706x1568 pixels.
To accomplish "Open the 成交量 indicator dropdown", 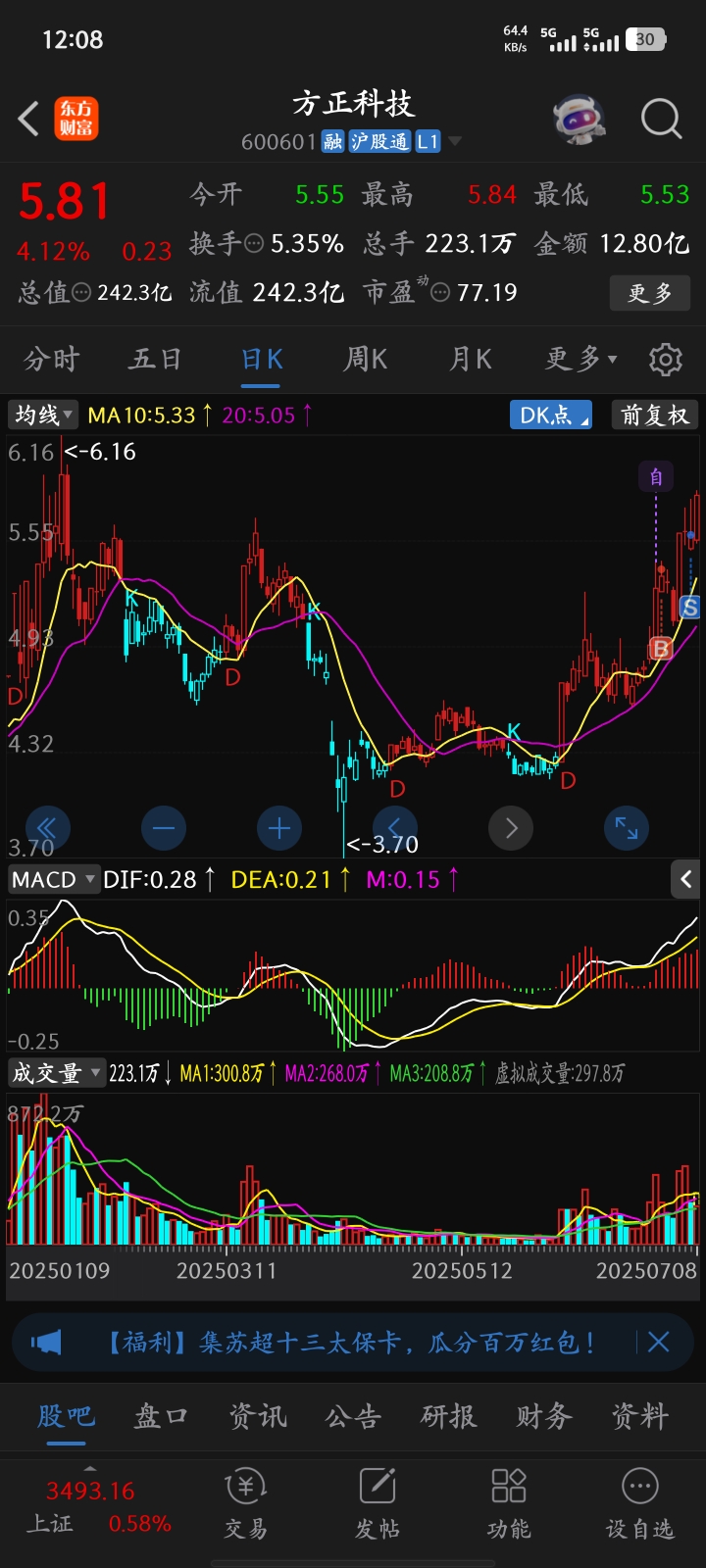I will tap(56, 1073).
